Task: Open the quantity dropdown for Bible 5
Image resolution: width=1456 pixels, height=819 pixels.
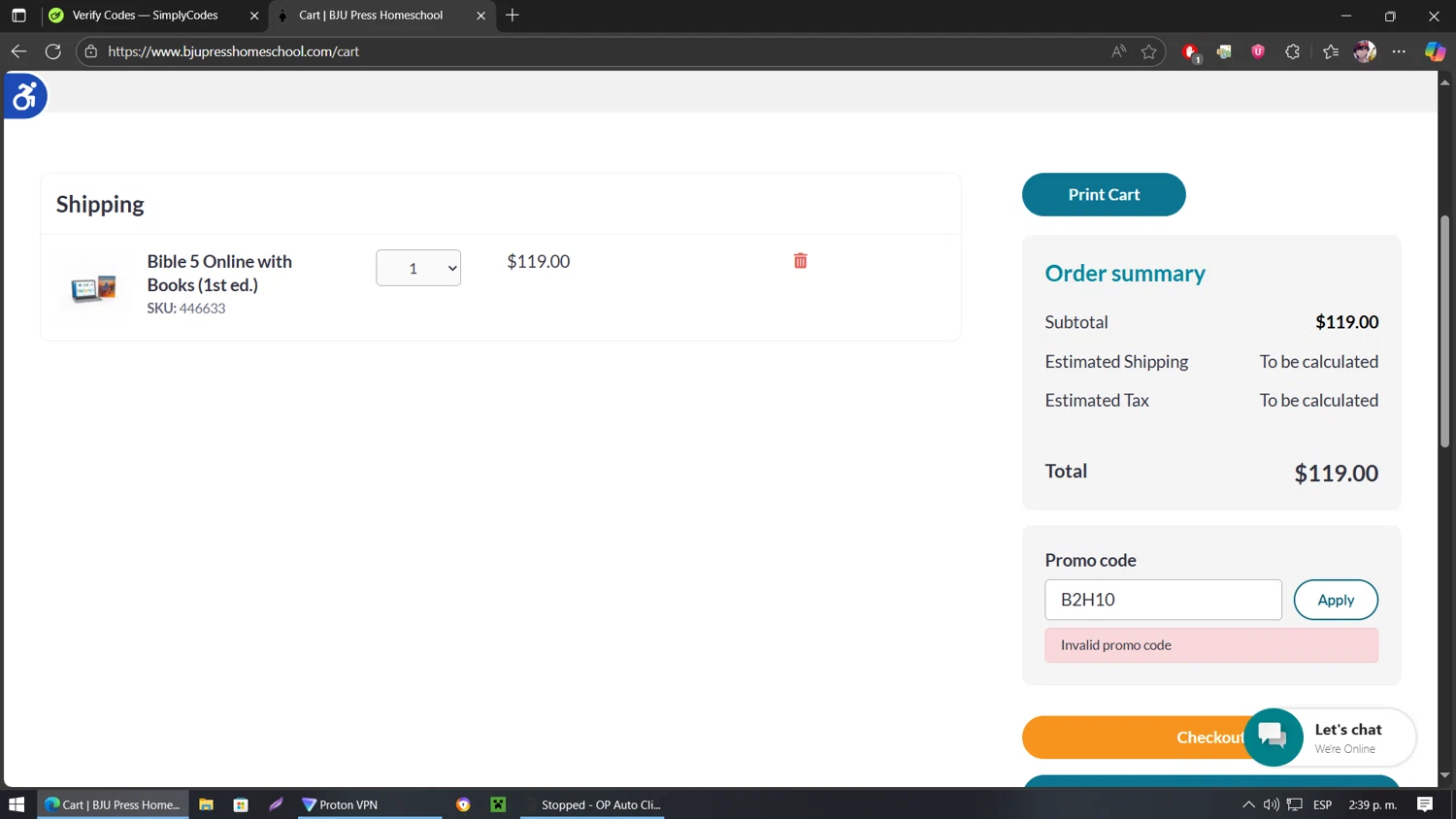Action: pyautogui.click(x=418, y=268)
